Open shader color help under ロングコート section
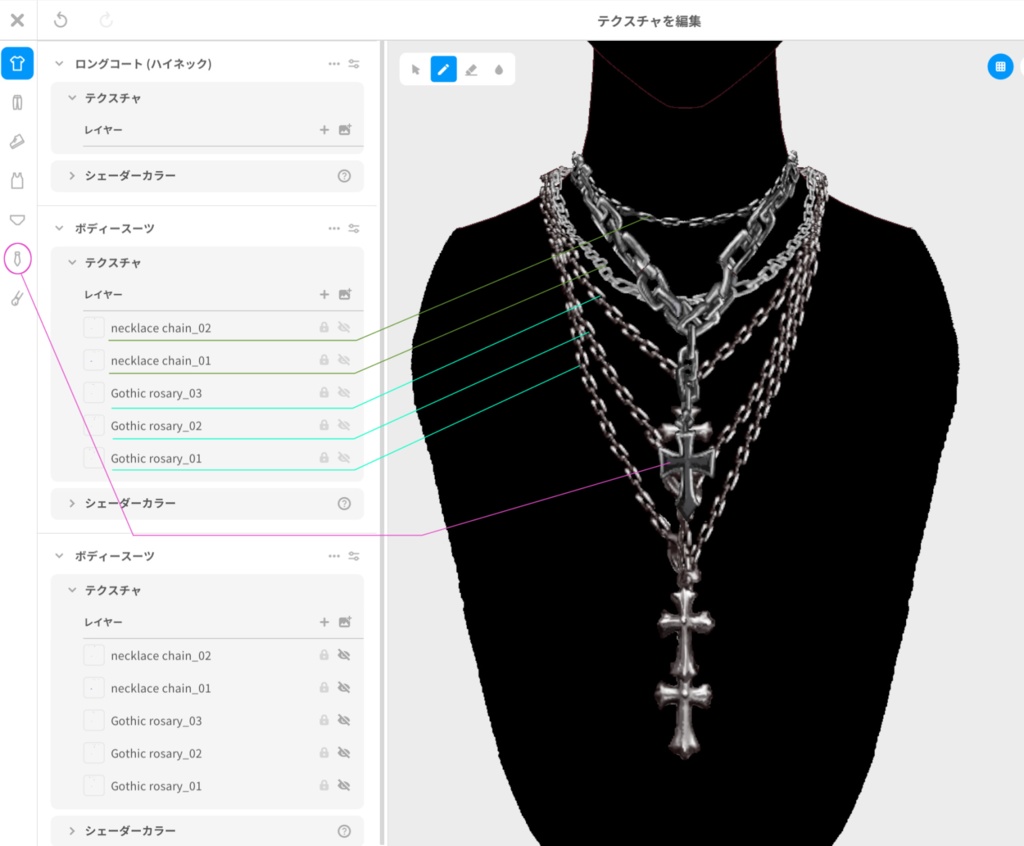This screenshot has height=846, width=1024. tap(344, 176)
